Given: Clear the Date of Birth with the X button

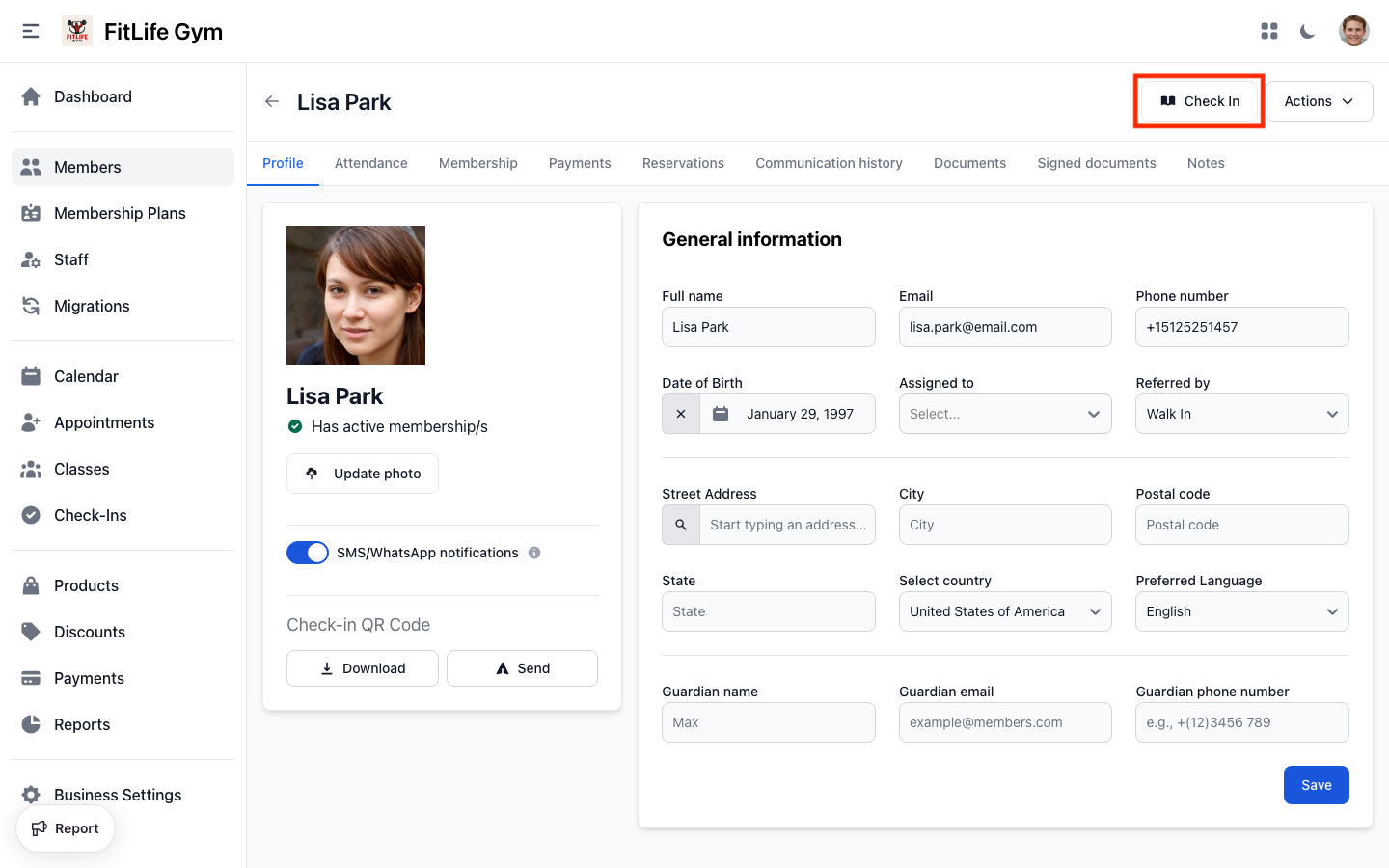Looking at the screenshot, I should coord(680,413).
